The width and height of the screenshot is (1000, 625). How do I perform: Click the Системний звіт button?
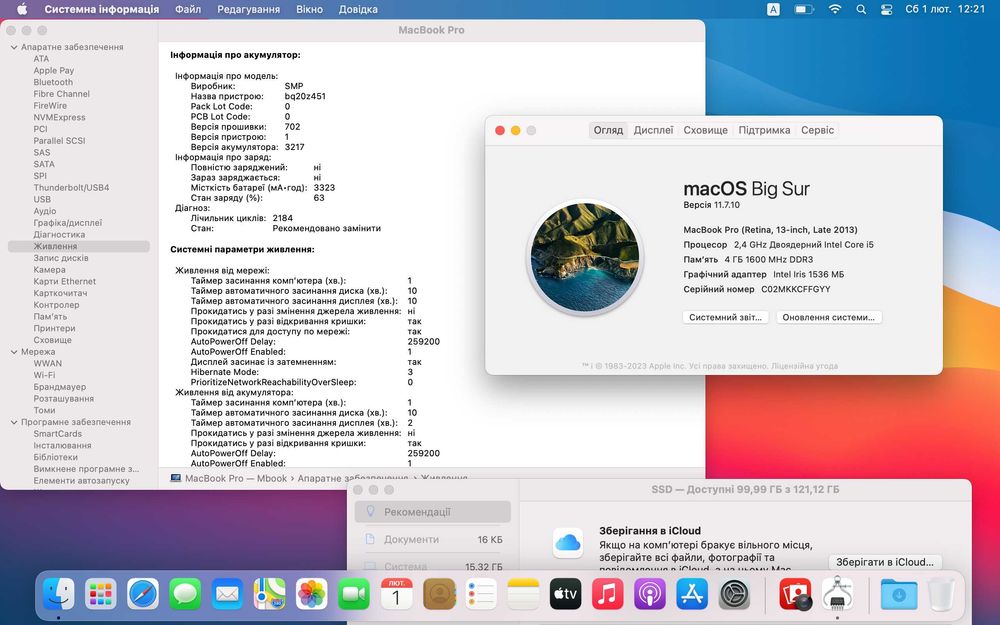click(725, 317)
